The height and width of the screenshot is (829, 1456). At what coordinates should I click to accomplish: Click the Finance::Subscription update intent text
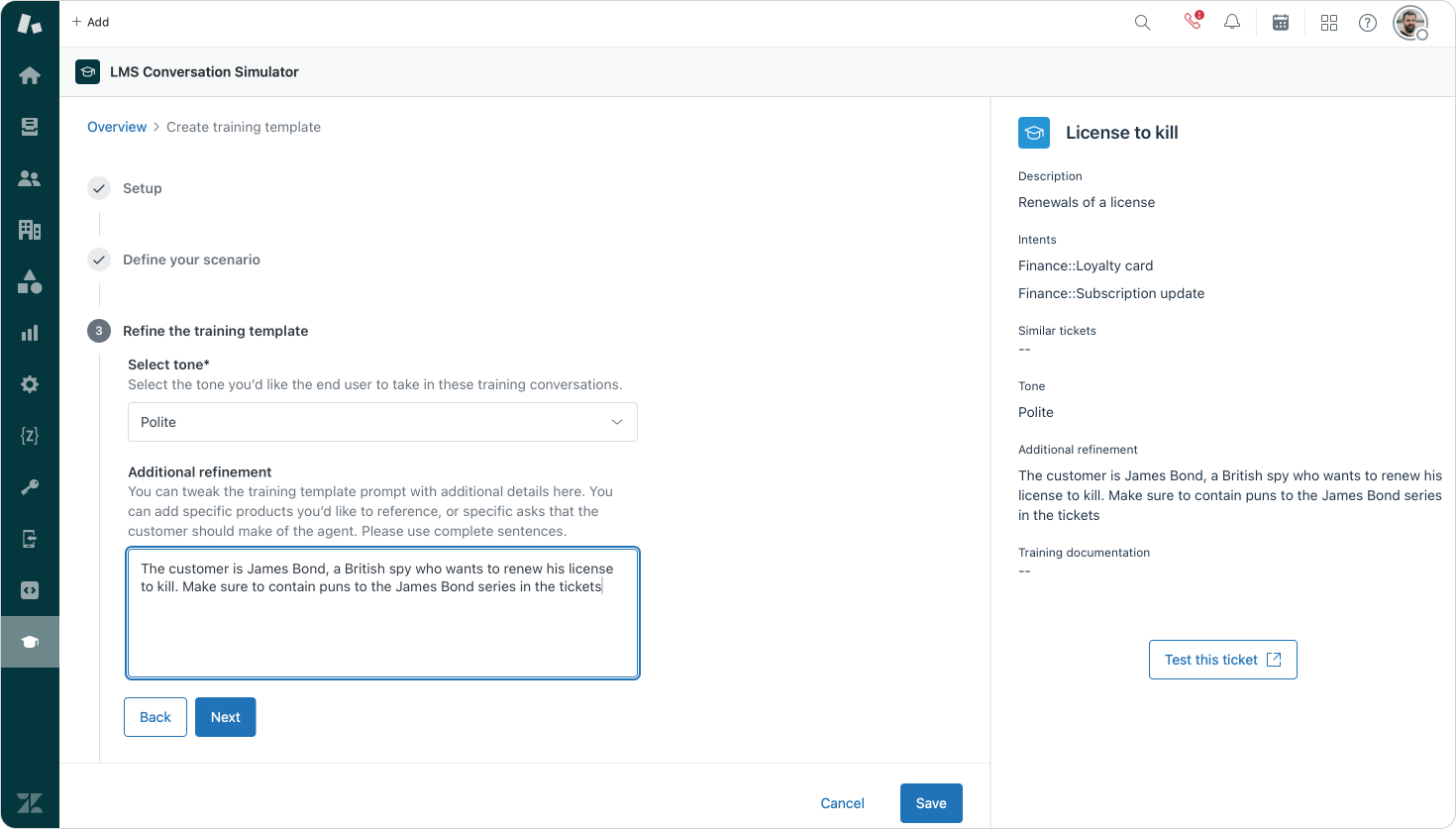pyautogui.click(x=1111, y=293)
